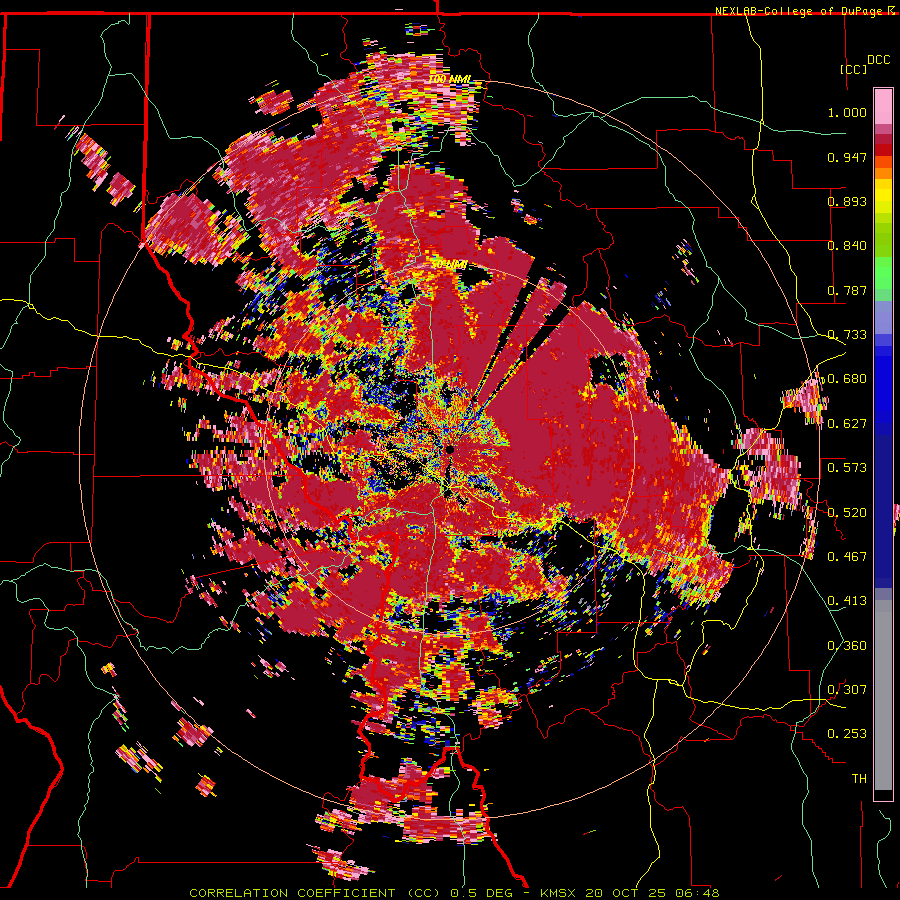Select the 0.360 legend value
900x900 pixels.
point(847,646)
